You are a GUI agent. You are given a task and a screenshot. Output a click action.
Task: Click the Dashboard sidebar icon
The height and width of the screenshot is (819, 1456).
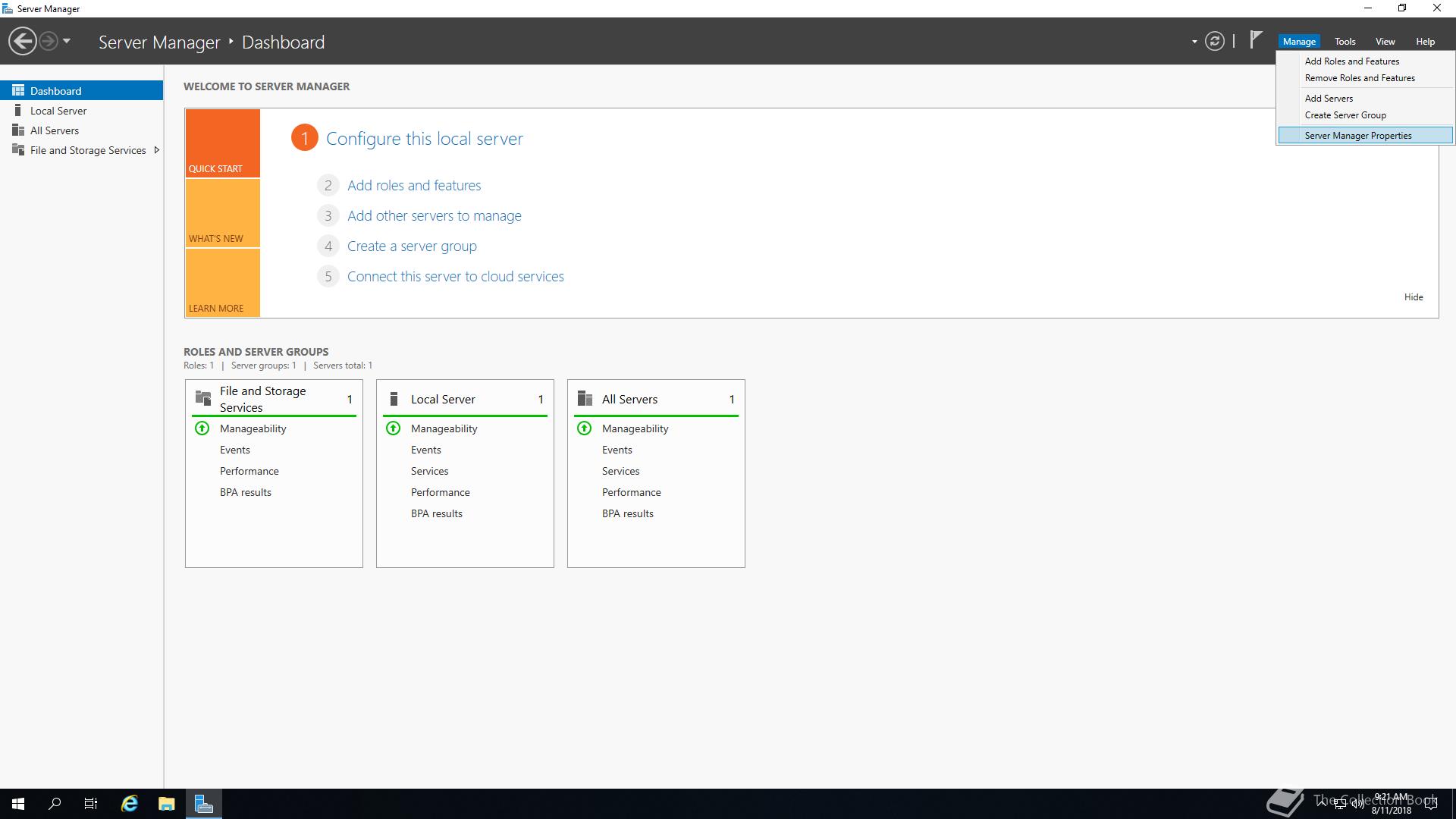click(x=18, y=90)
